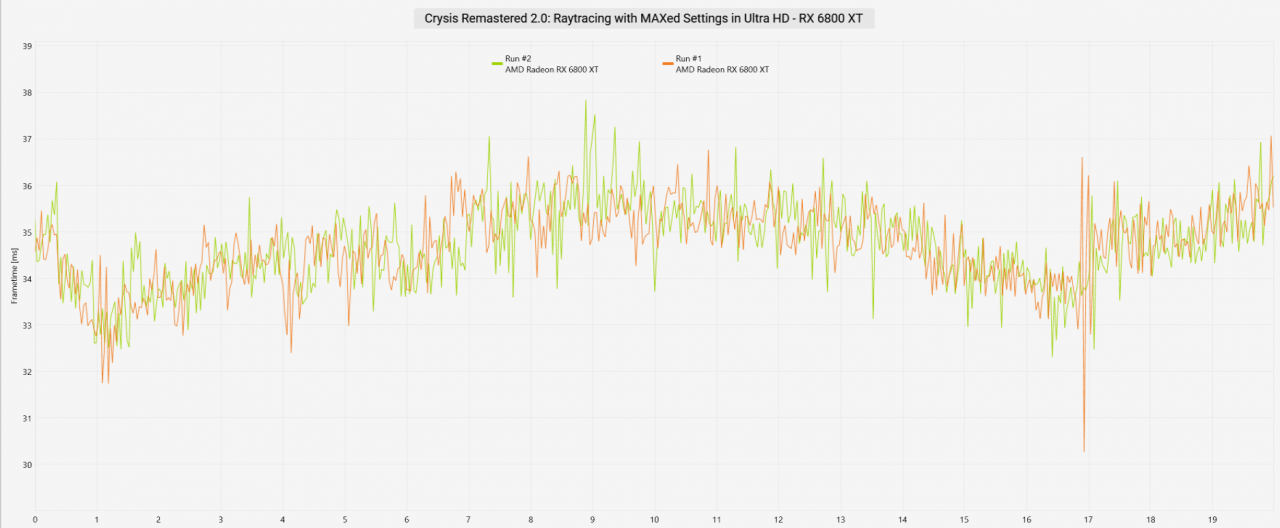Click the y-axis value 34
Viewport: 1280px width, 528px height.
tap(27, 279)
